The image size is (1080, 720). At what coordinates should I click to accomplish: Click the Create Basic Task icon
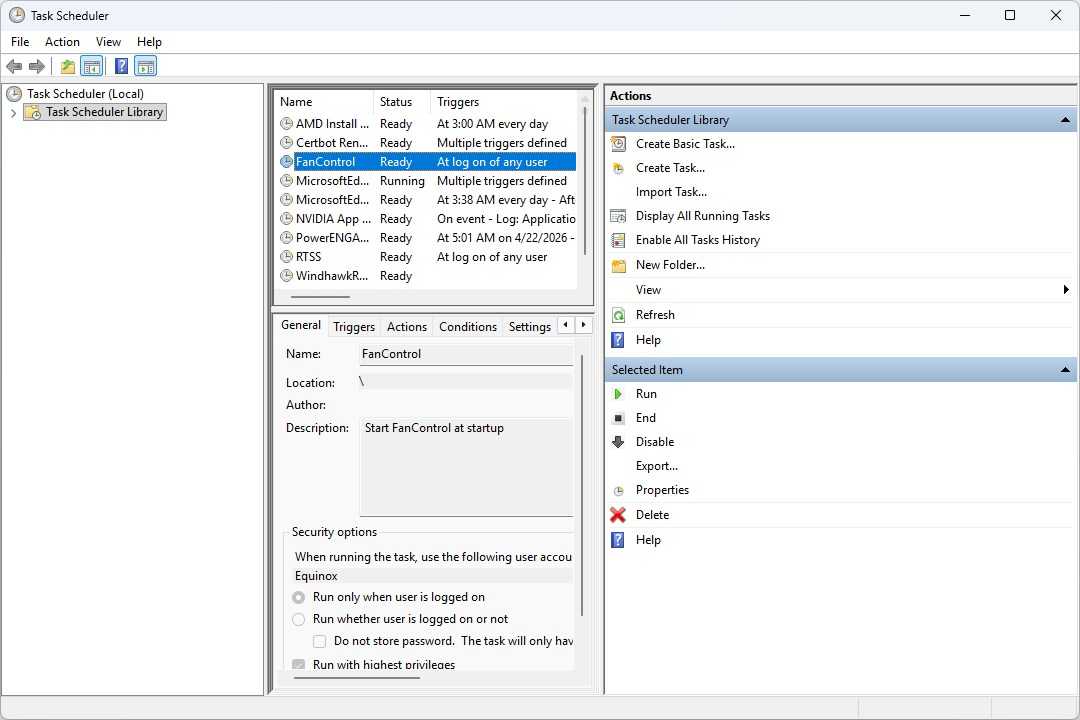pyautogui.click(x=619, y=144)
